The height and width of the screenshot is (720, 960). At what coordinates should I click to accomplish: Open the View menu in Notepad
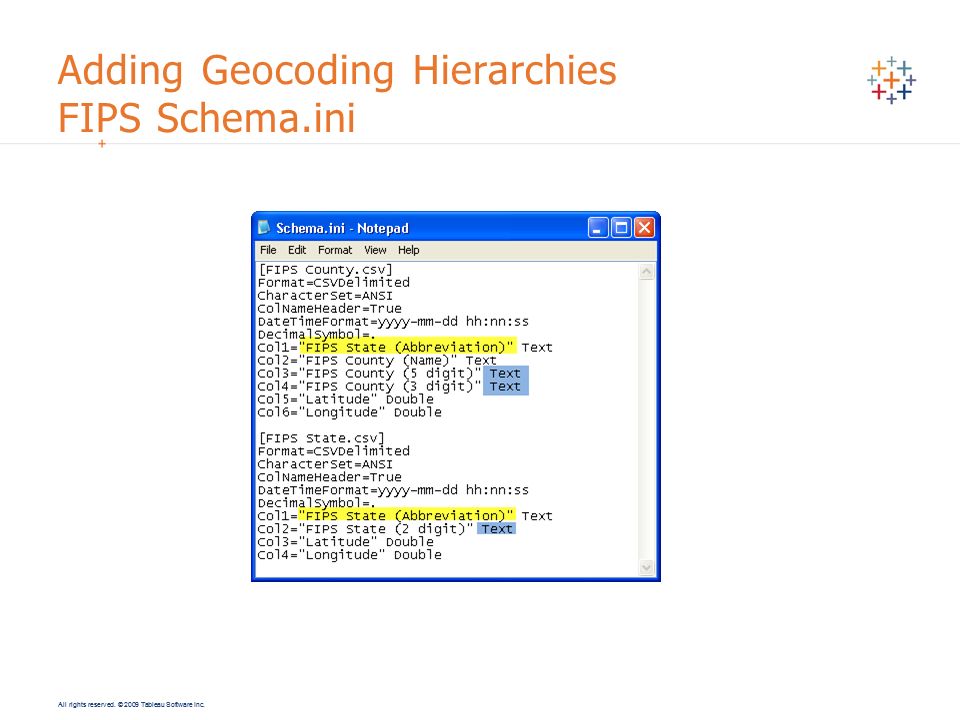(x=375, y=250)
